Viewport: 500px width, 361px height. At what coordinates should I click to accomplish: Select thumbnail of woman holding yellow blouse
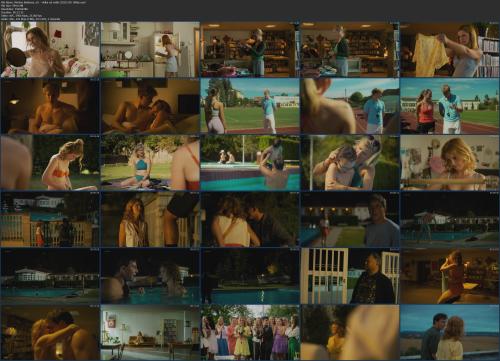(x=450, y=49)
